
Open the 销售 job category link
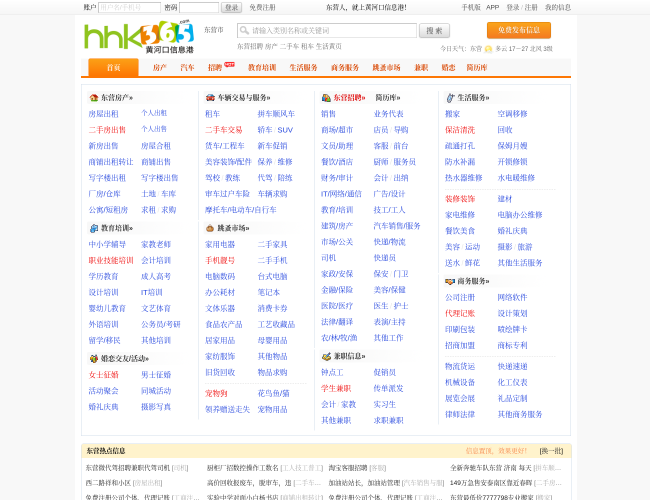(x=328, y=114)
